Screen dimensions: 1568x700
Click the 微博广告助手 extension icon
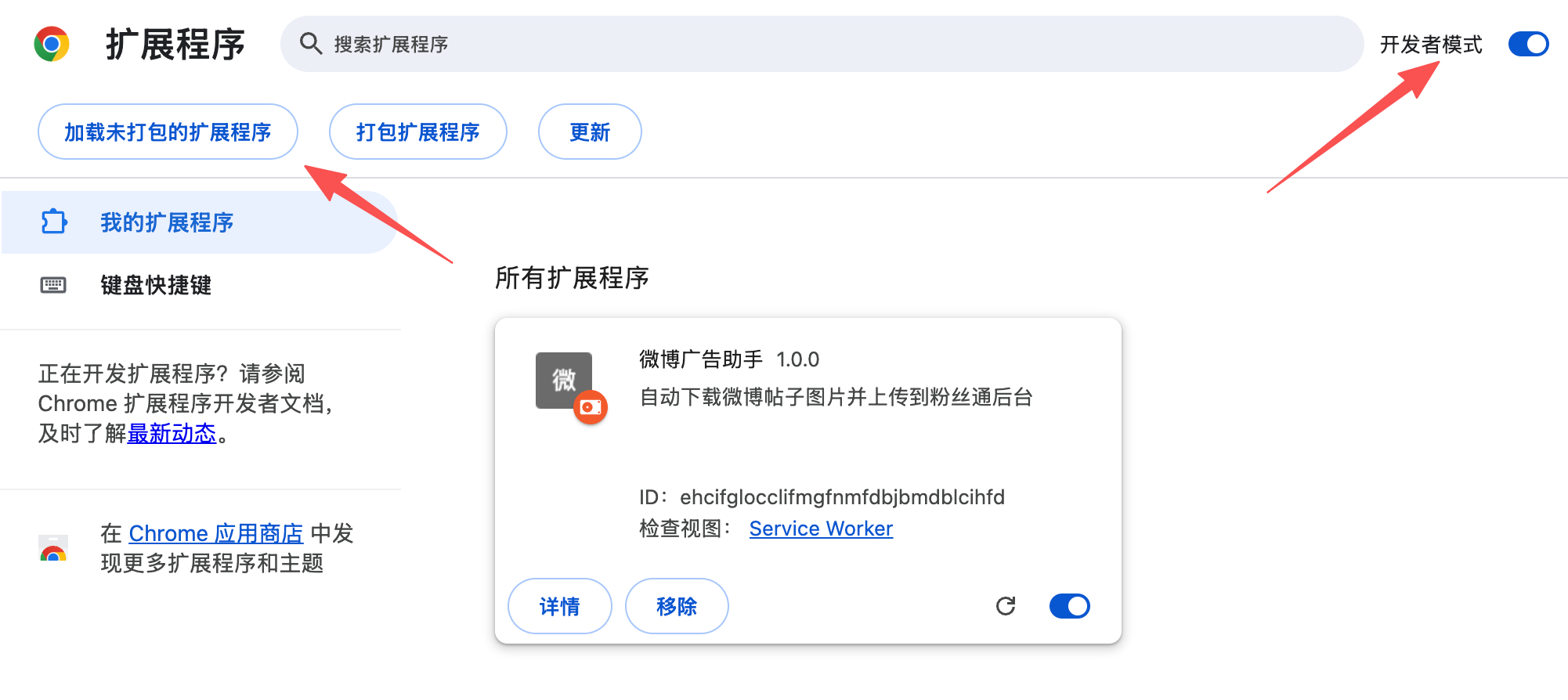click(562, 381)
